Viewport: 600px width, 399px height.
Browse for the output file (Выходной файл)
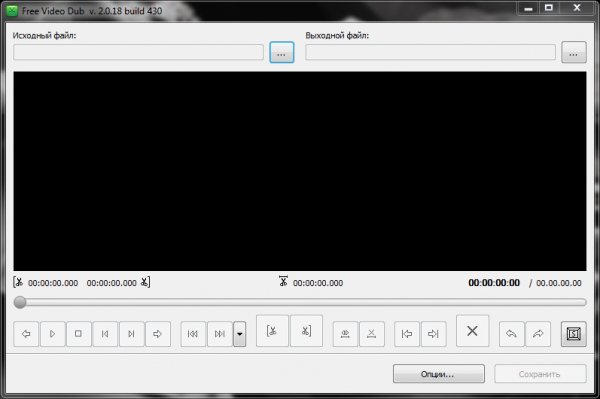[574, 52]
